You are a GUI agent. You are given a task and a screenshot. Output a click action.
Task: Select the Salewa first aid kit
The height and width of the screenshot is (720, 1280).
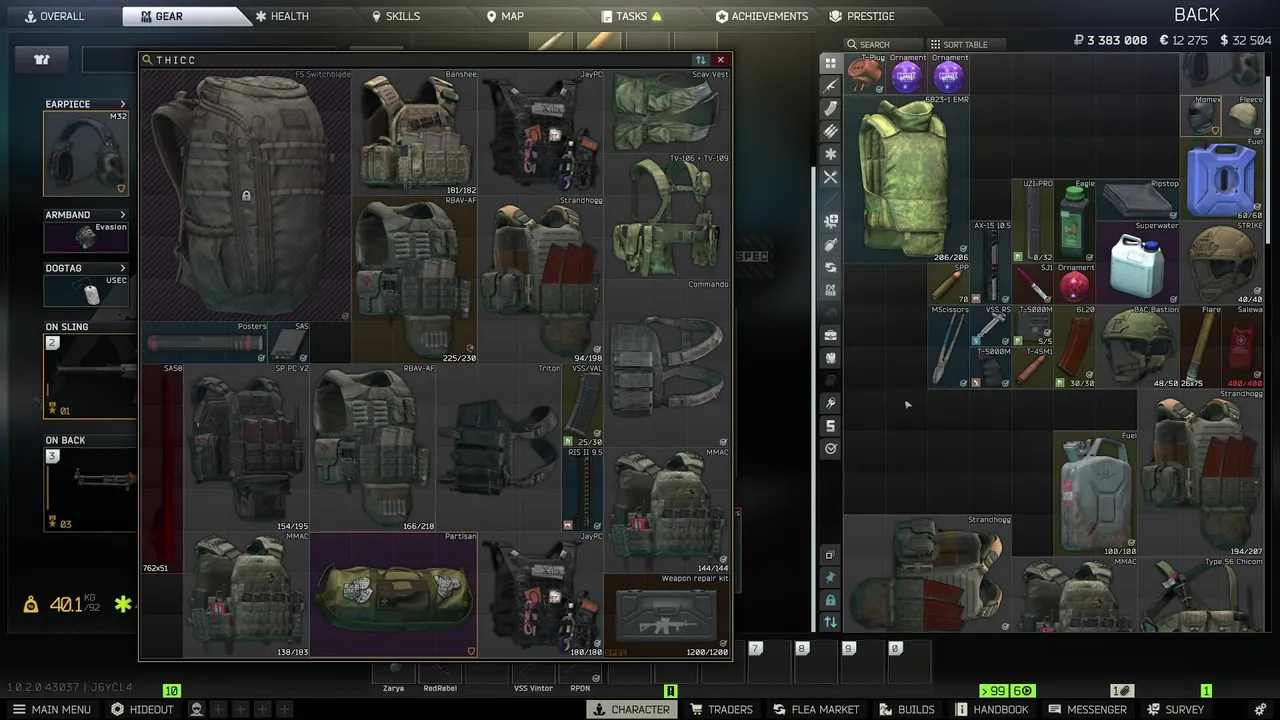1243,347
